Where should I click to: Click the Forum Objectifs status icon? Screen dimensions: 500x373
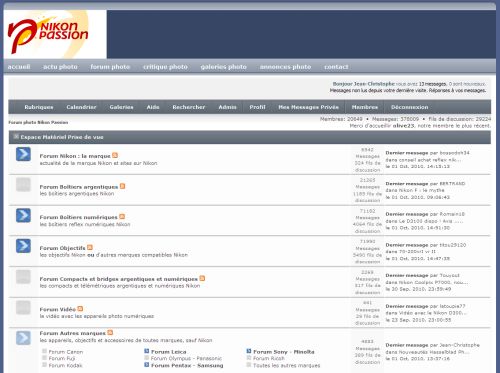tap(23, 246)
